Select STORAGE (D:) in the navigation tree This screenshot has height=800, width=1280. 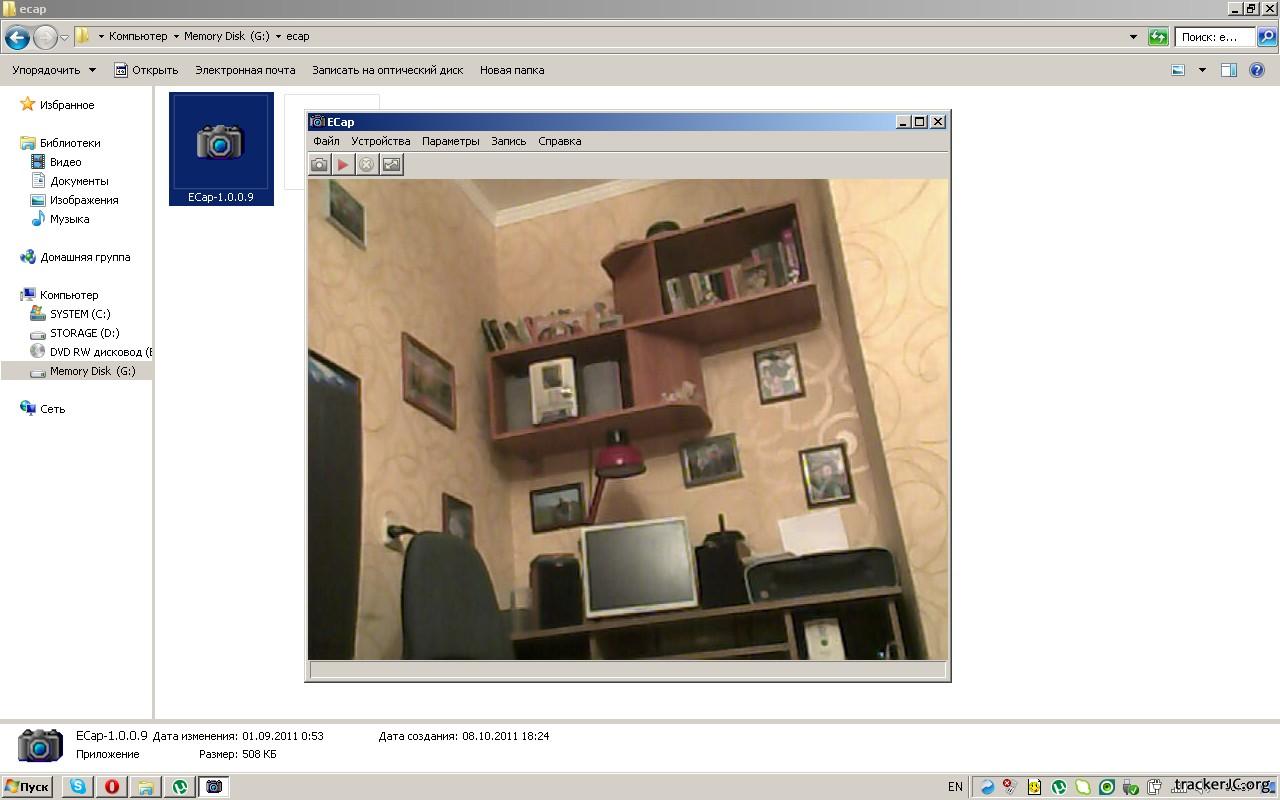(84, 333)
